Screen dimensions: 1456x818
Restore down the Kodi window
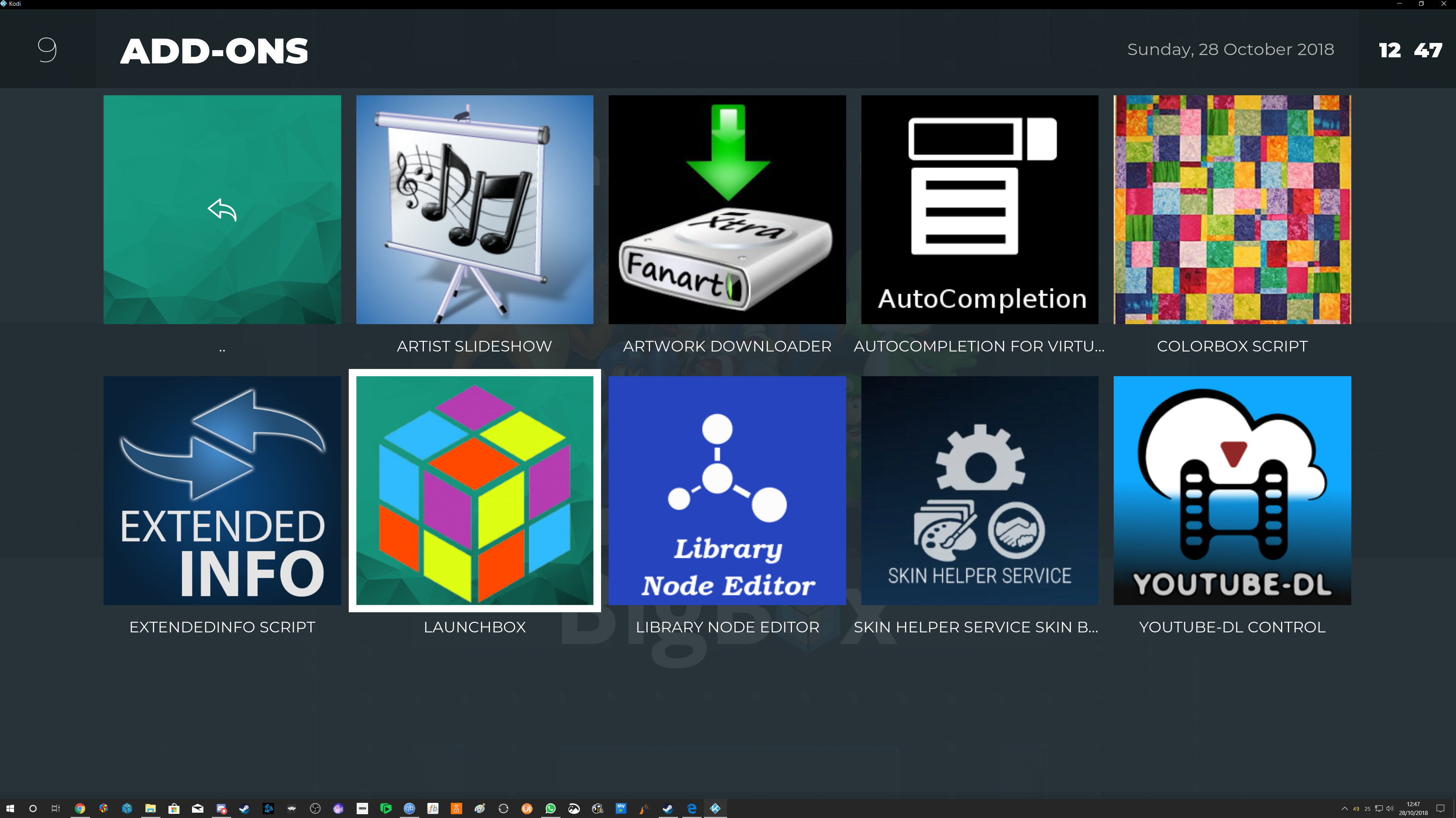(1421, 3)
